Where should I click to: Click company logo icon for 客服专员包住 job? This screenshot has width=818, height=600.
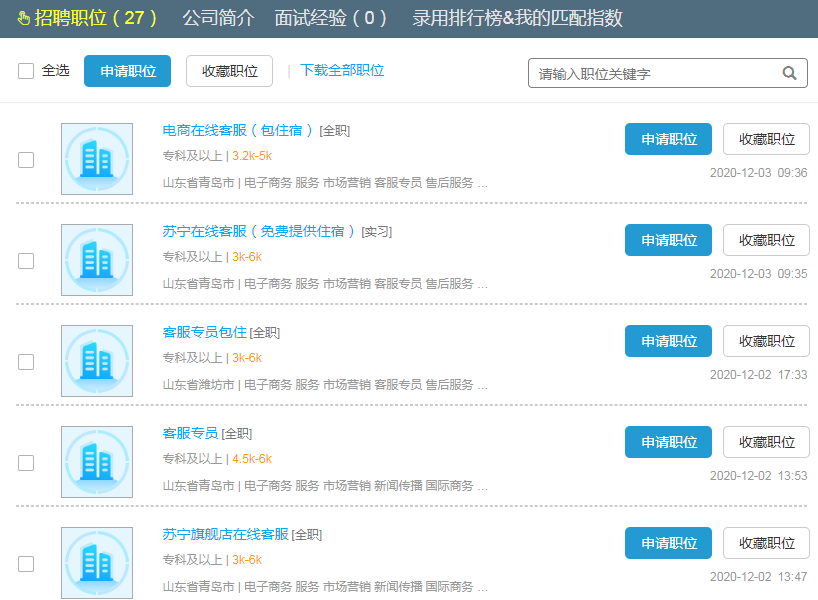tap(96, 361)
